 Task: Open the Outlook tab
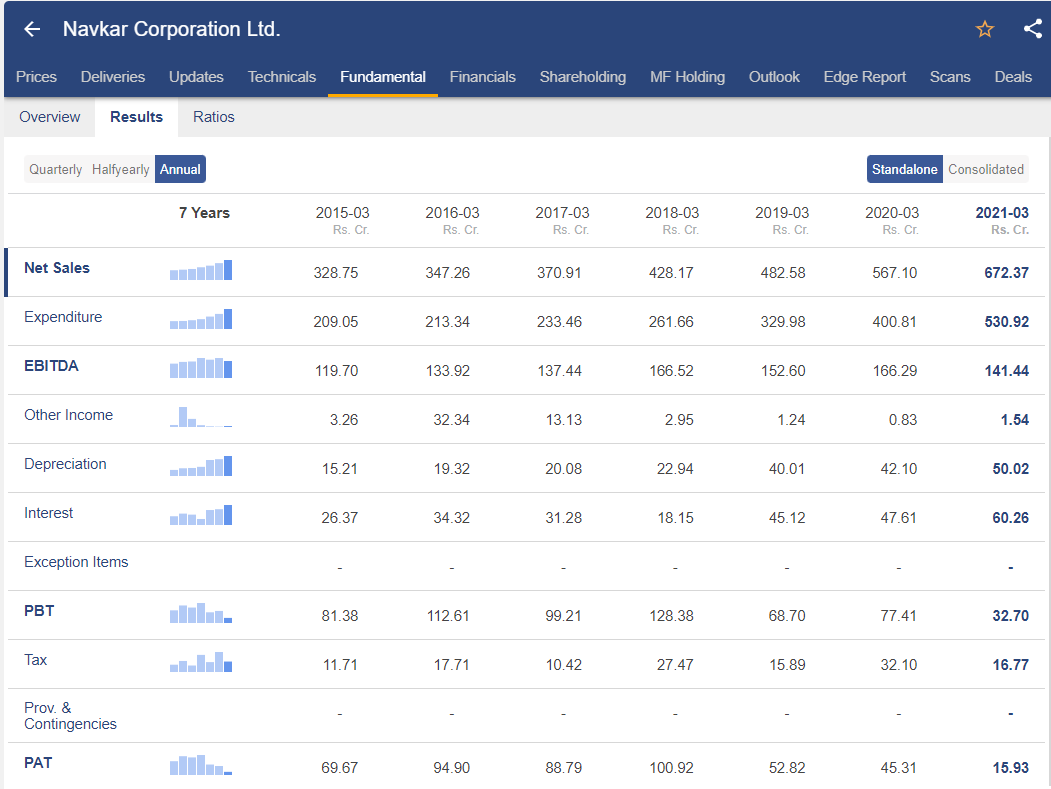[x=774, y=76]
